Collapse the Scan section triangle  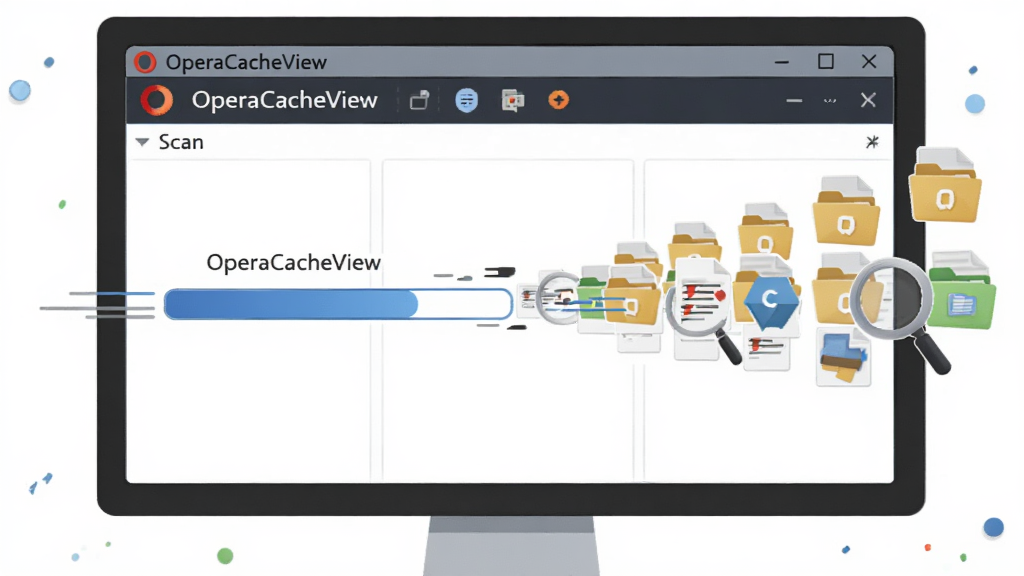pos(142,142)
